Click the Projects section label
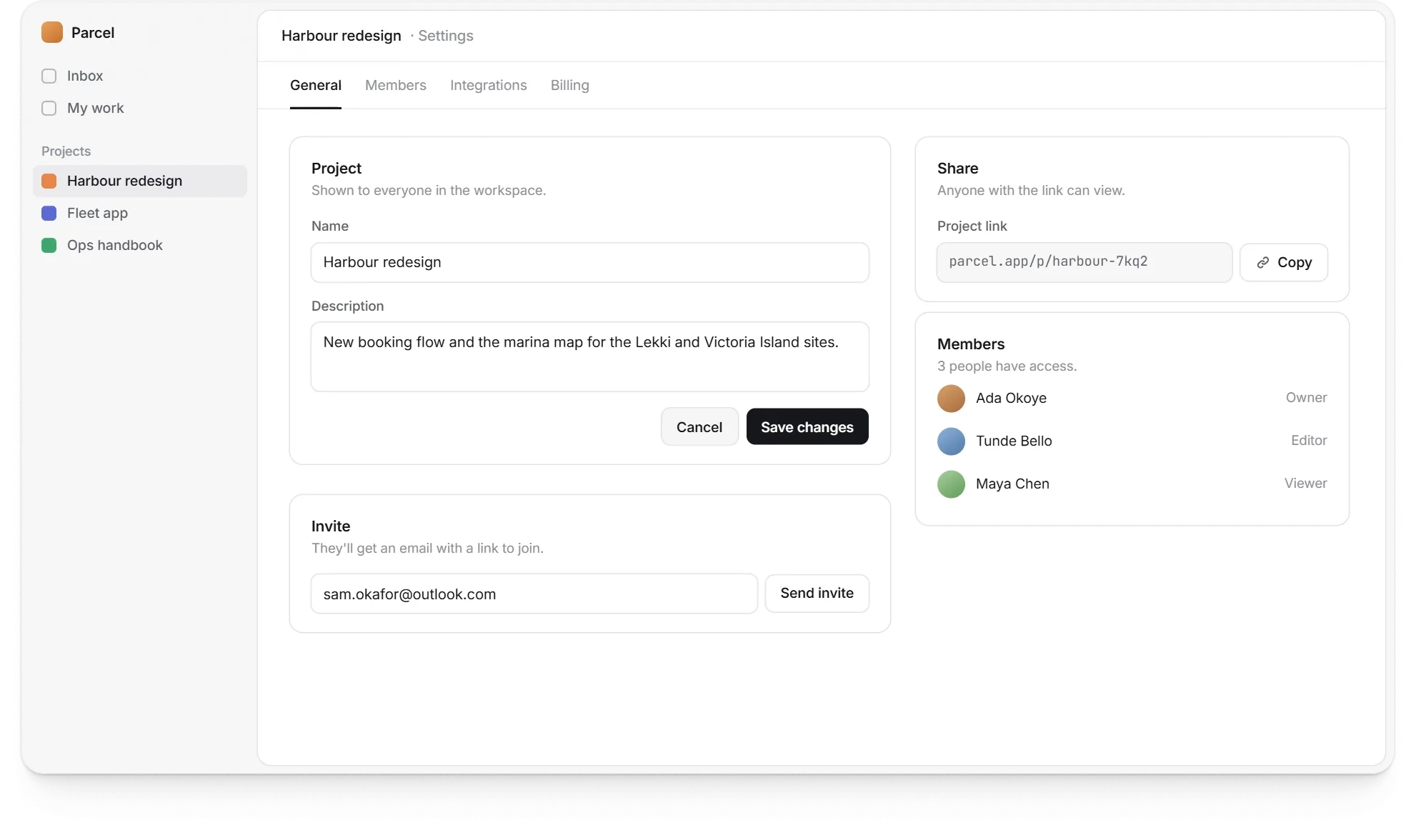This screenshot has width=1416, height=840. click(x=66, y=151)
